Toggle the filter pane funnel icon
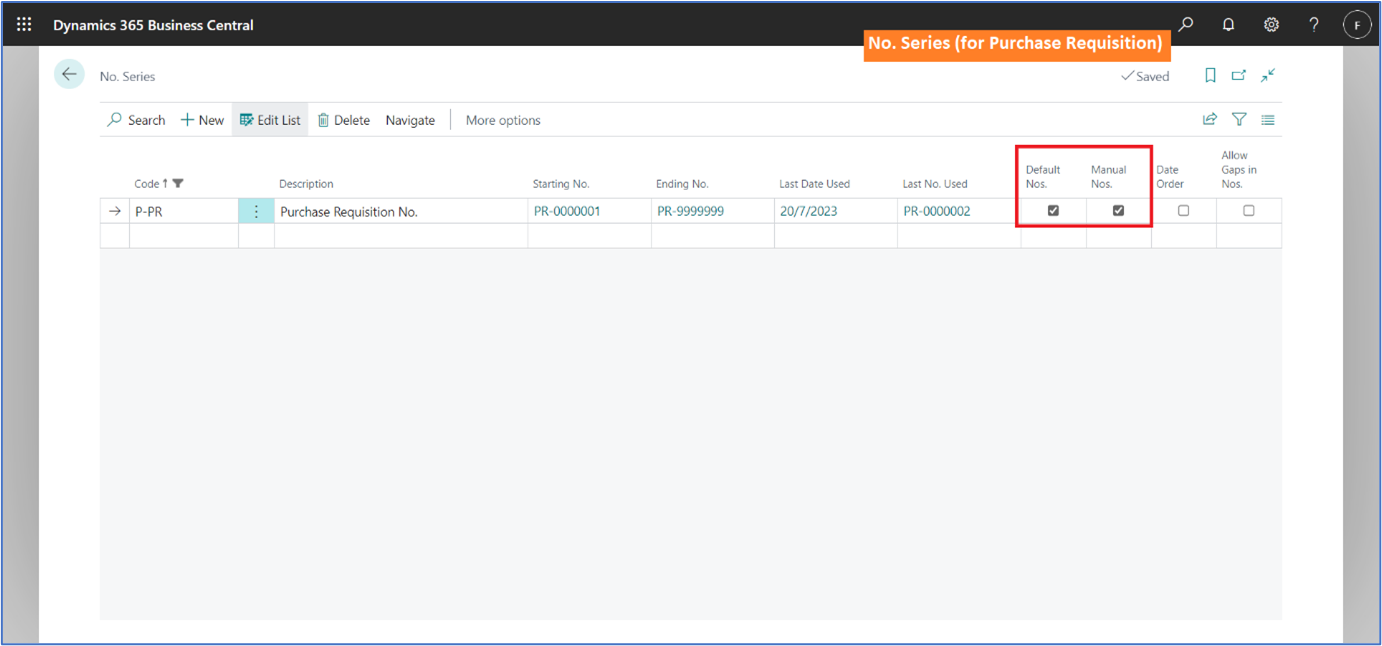The height and width of the screenshot is (646, 1382). click(1239, 120)
